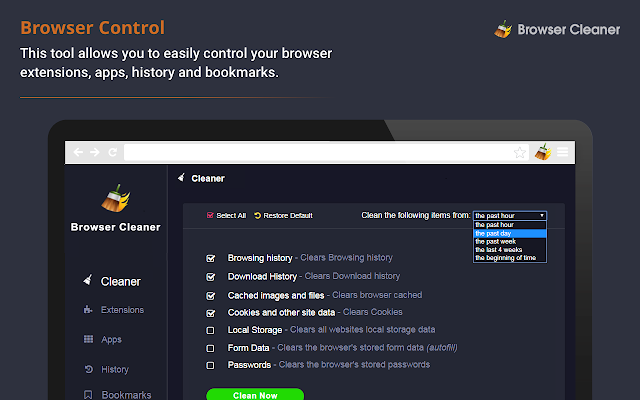Viewport: 640px width, 400px height.
Task: Uncheck Download History checkbox
Action: click(x=211, y=277)
